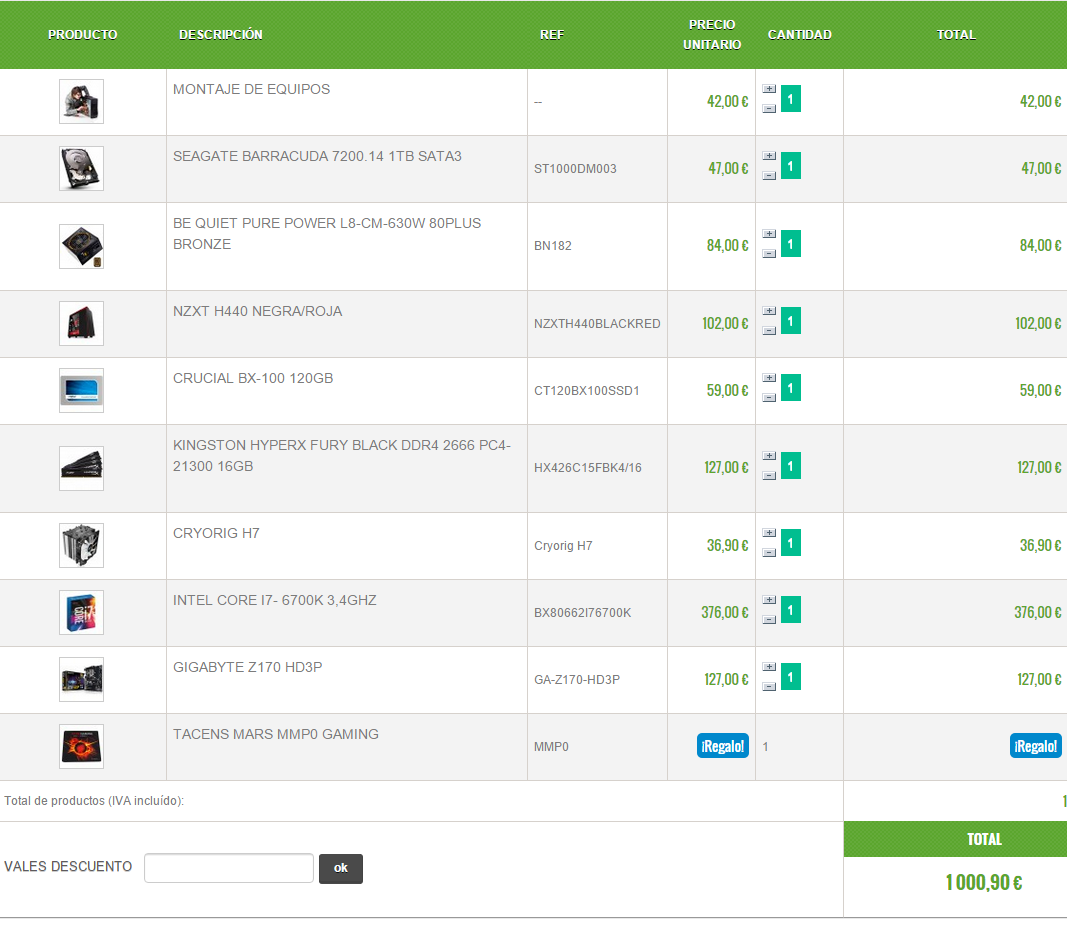Click quantity box for Intel Core i7
1067x926 pixels.
pyautogui.click(x=791, y=610)
